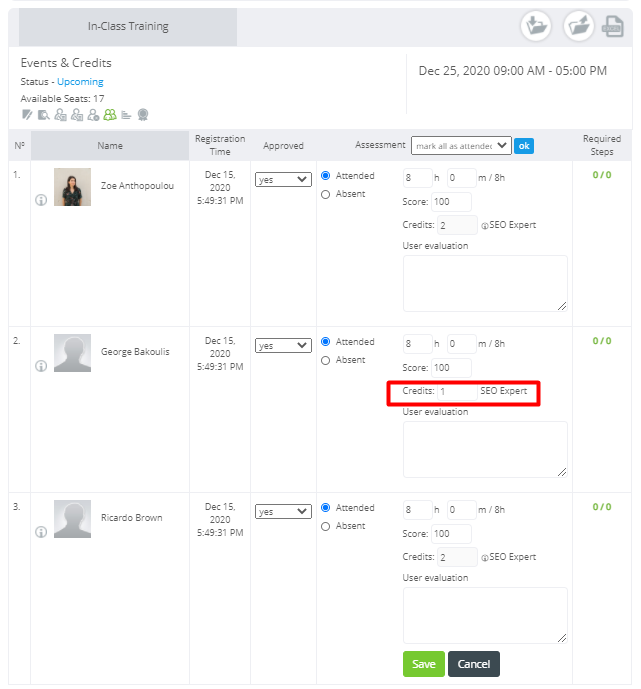Export the attendee list to Excel
The height and width of the screenshot is (689, 641).
coord(612,27)
